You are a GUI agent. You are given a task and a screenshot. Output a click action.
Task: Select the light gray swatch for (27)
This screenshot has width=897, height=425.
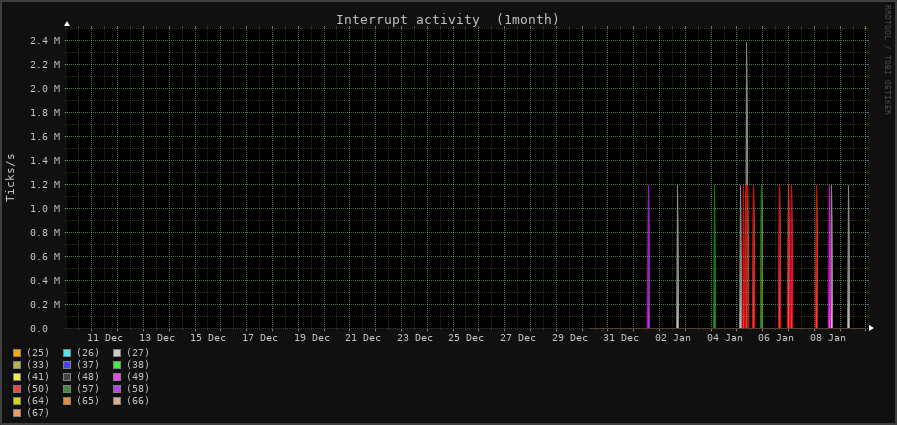tap(117, 353)
